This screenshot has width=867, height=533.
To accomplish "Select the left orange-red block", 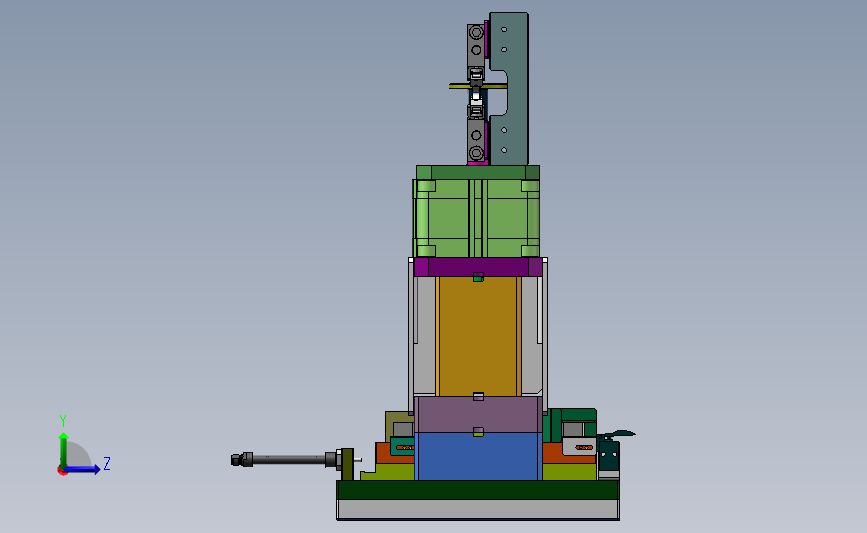I will 385,453.
